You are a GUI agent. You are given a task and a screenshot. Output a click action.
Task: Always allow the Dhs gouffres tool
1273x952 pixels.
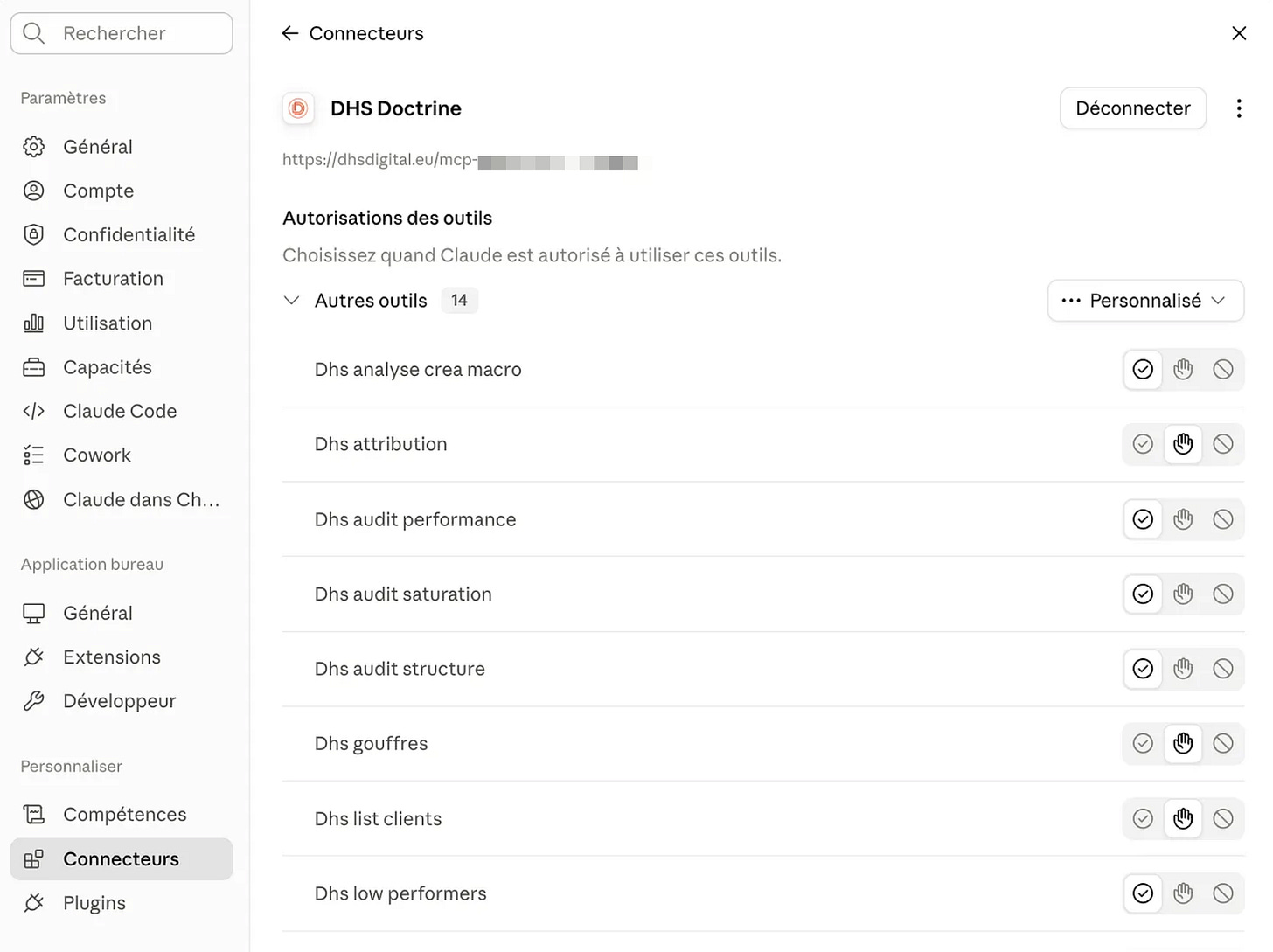coord(1143,744)
